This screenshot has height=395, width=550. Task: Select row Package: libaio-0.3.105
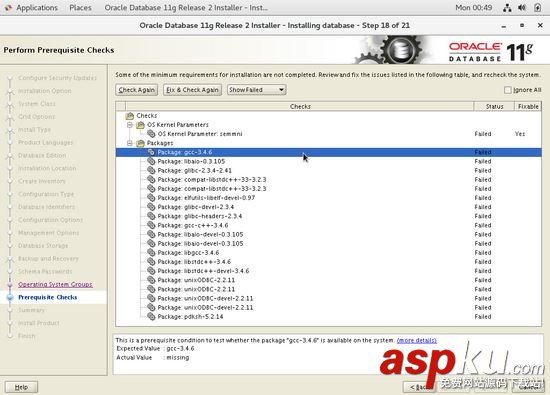pos(328,161)
